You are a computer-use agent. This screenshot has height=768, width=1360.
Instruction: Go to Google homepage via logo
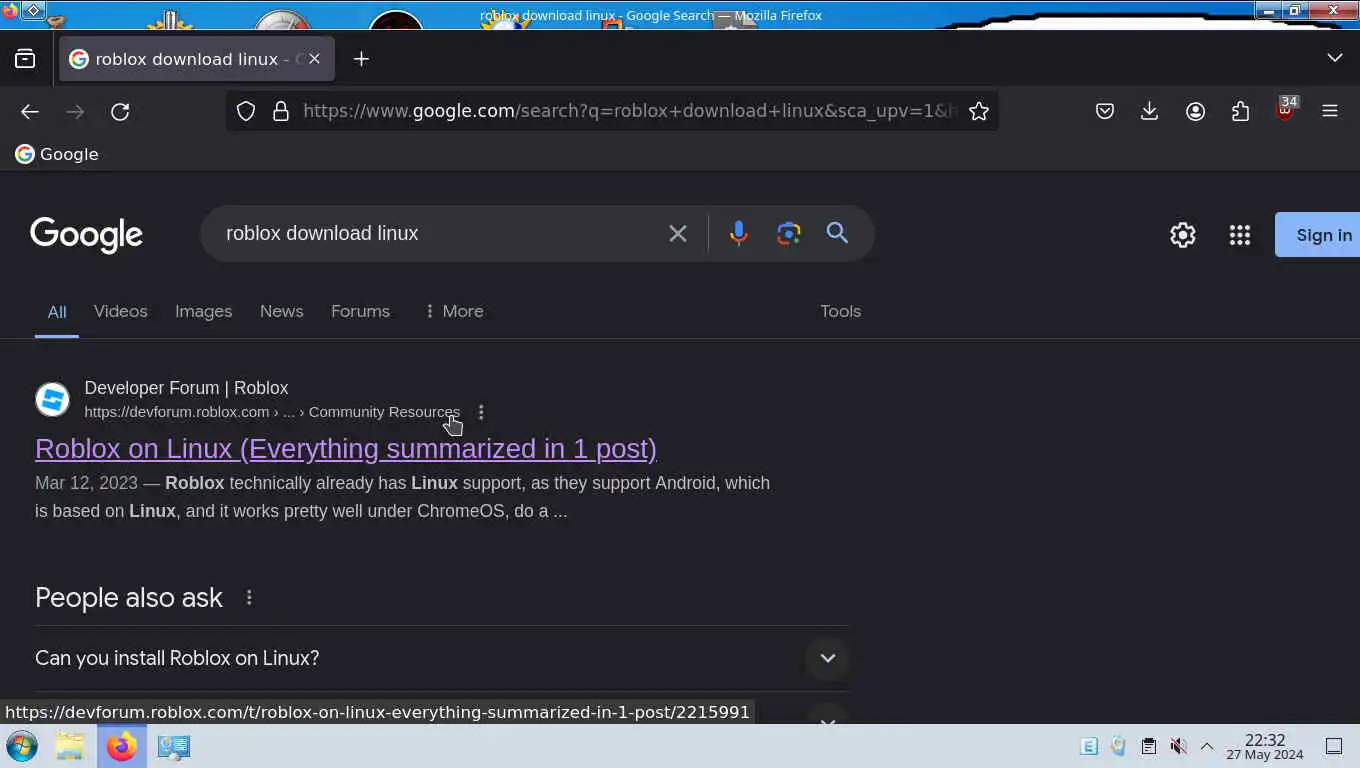(87, 234)
